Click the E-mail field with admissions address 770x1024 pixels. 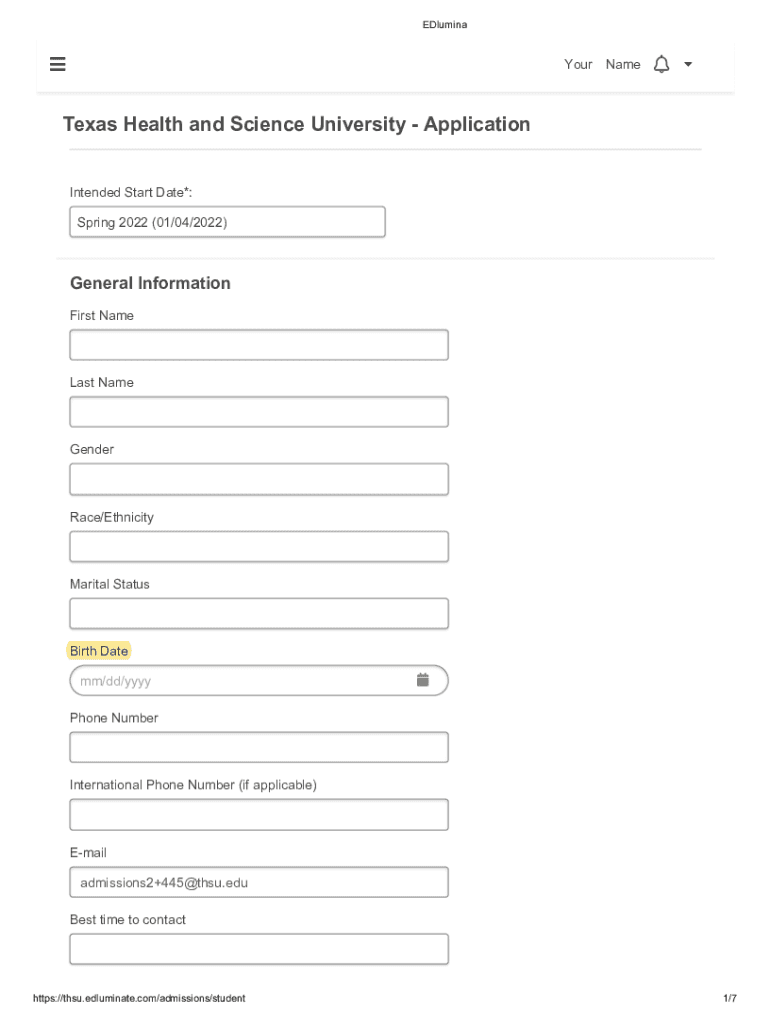[x=259, y=882]
